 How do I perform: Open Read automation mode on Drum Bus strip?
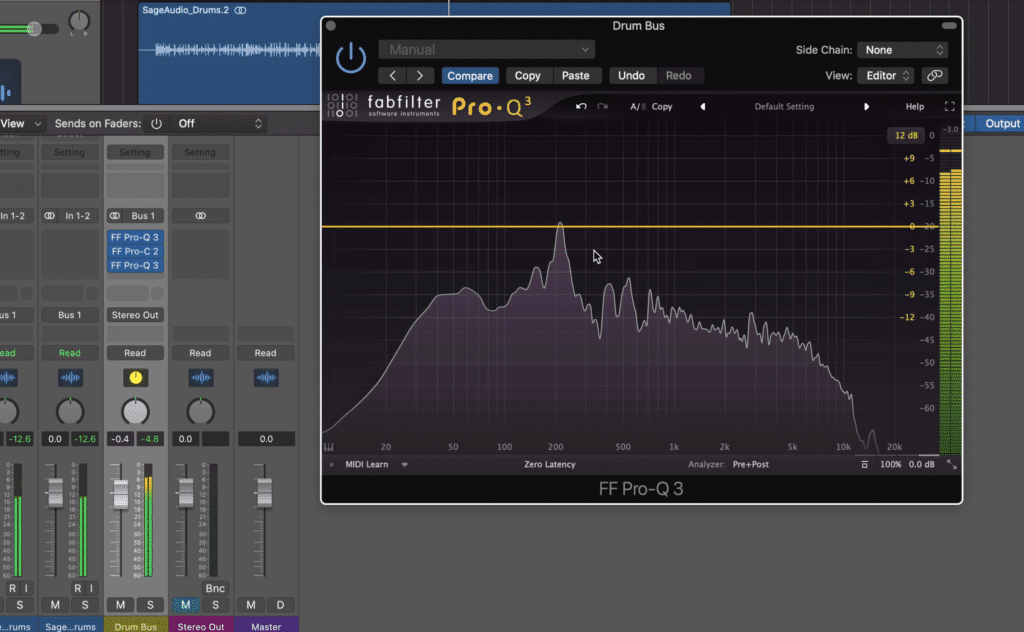tap(135, 353)
